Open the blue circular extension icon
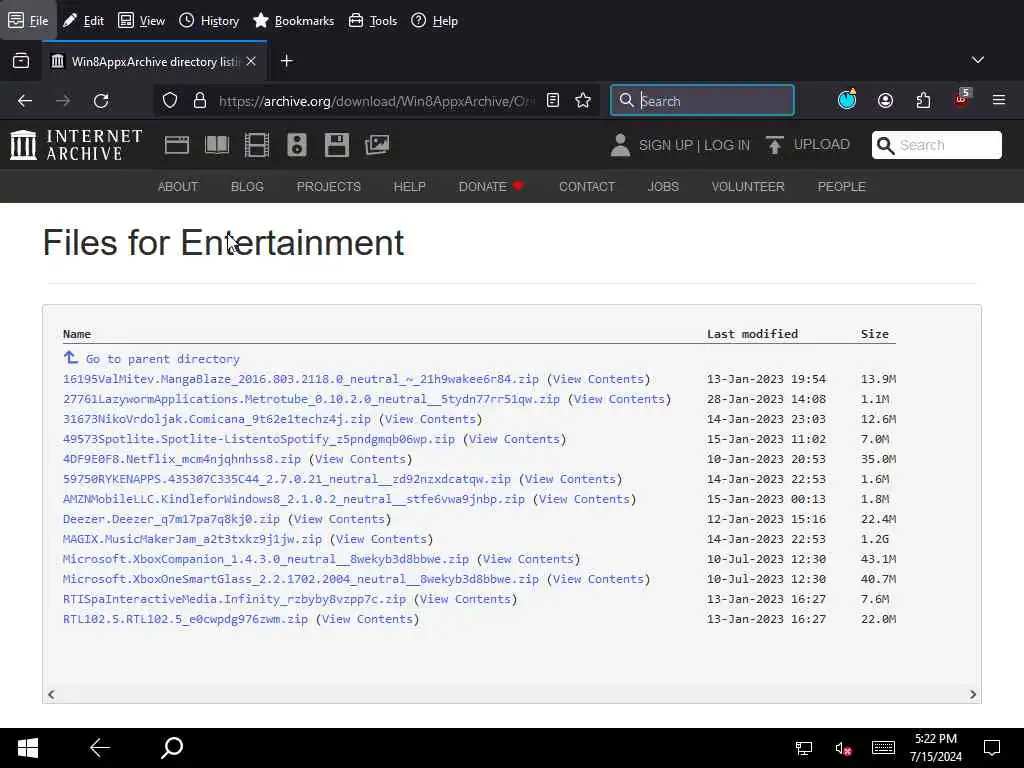 coord(847,99)
